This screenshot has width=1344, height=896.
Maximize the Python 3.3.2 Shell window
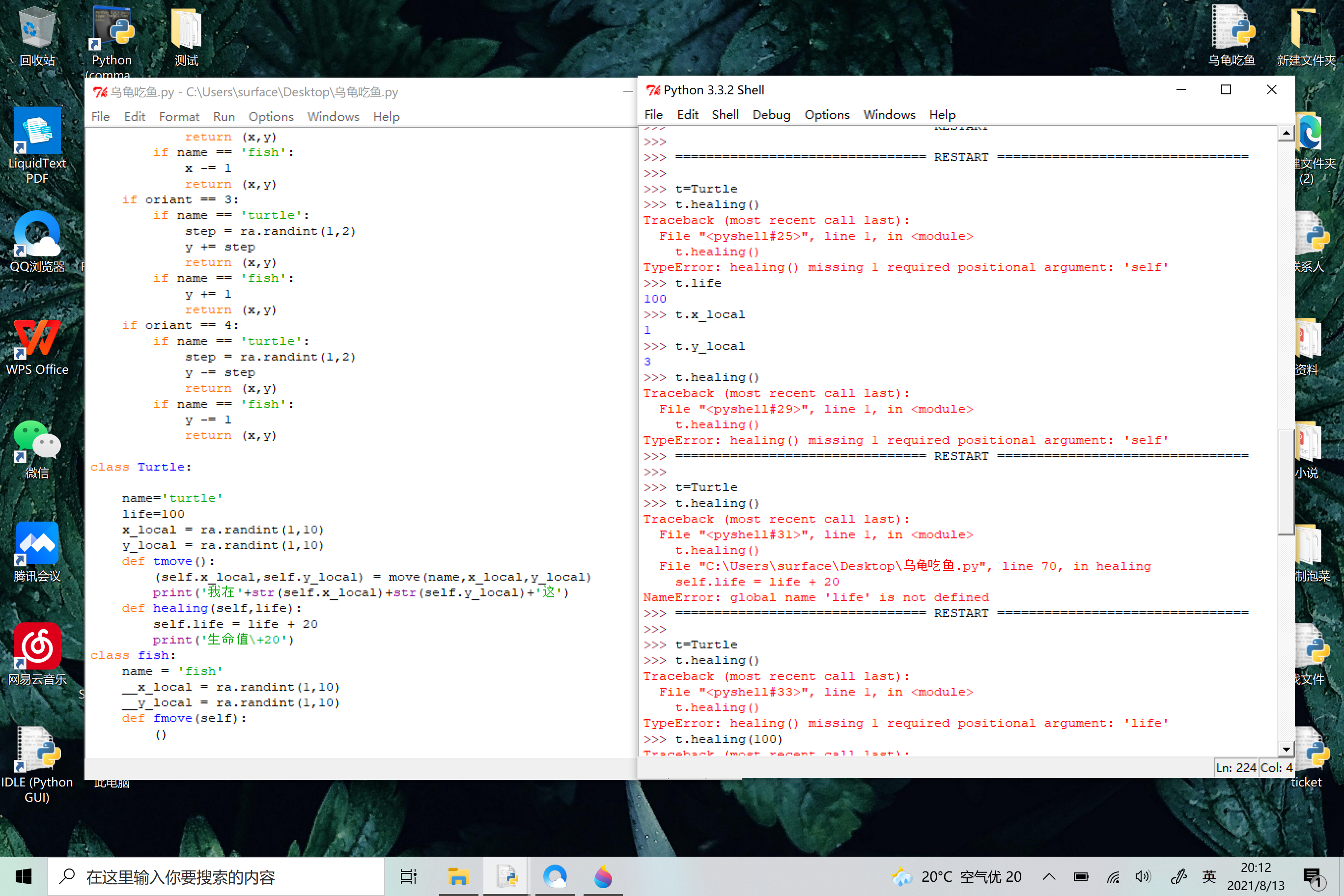(x=1226, y=90)
